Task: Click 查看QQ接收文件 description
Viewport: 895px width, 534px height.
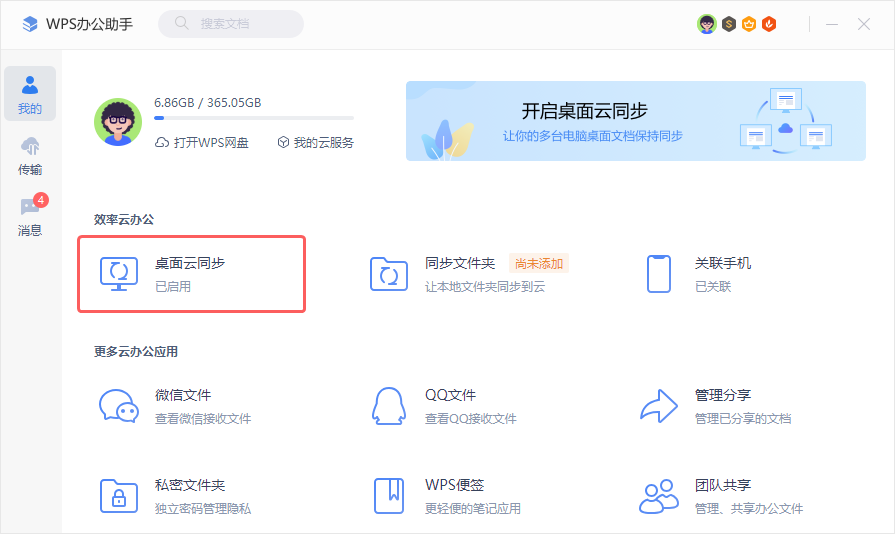Action: click(x=470, y=419)
